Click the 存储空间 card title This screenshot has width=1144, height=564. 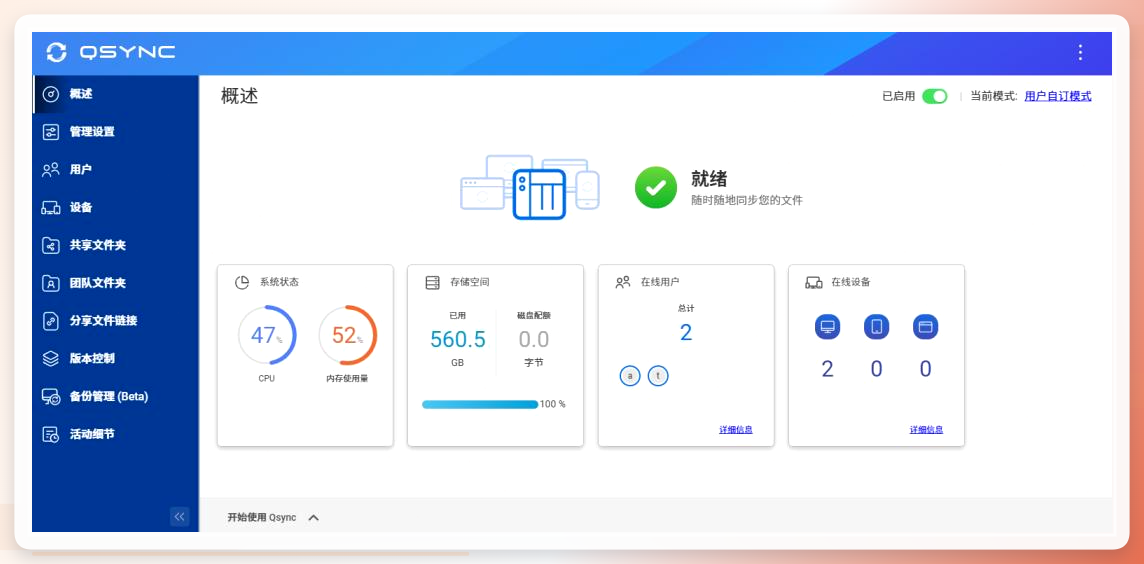coord(470,282)
